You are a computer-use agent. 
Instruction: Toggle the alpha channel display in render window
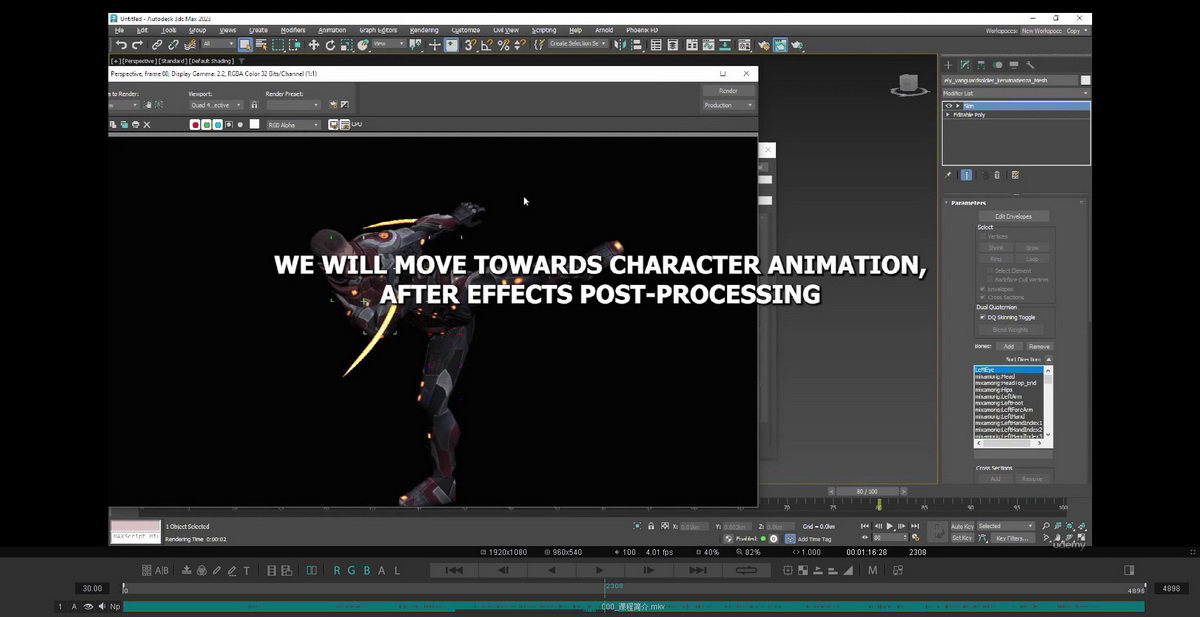(229, 125)
